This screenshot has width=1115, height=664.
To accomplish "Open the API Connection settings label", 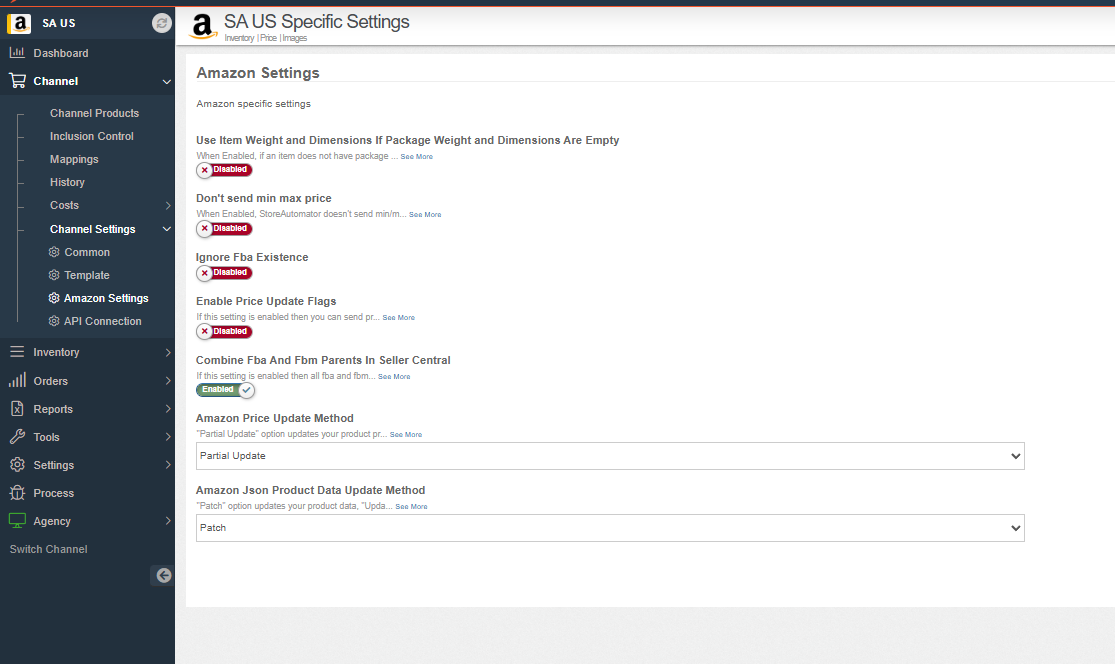I will coord(102,321).
